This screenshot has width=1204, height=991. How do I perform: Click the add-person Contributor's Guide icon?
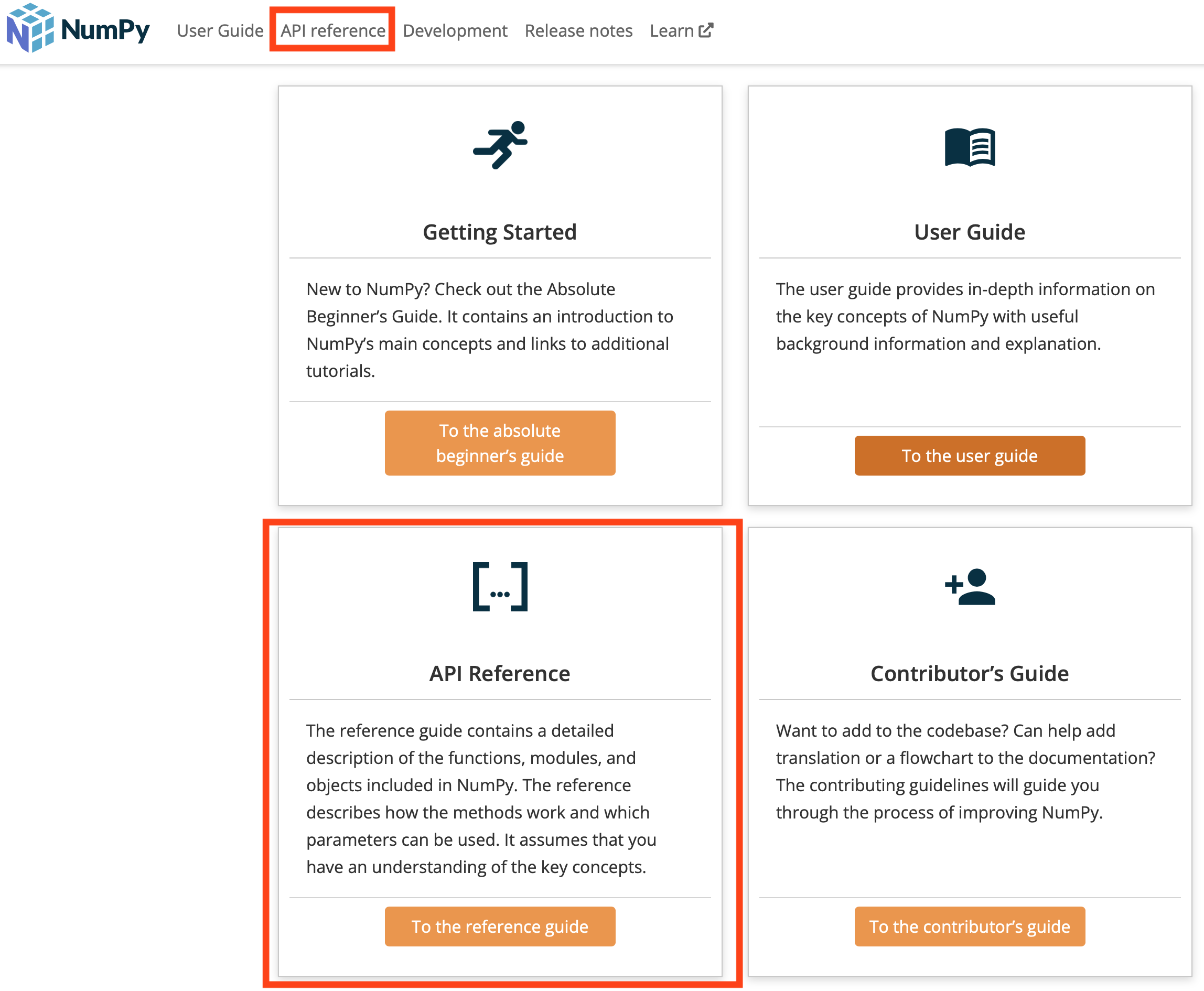click(970, 587)
